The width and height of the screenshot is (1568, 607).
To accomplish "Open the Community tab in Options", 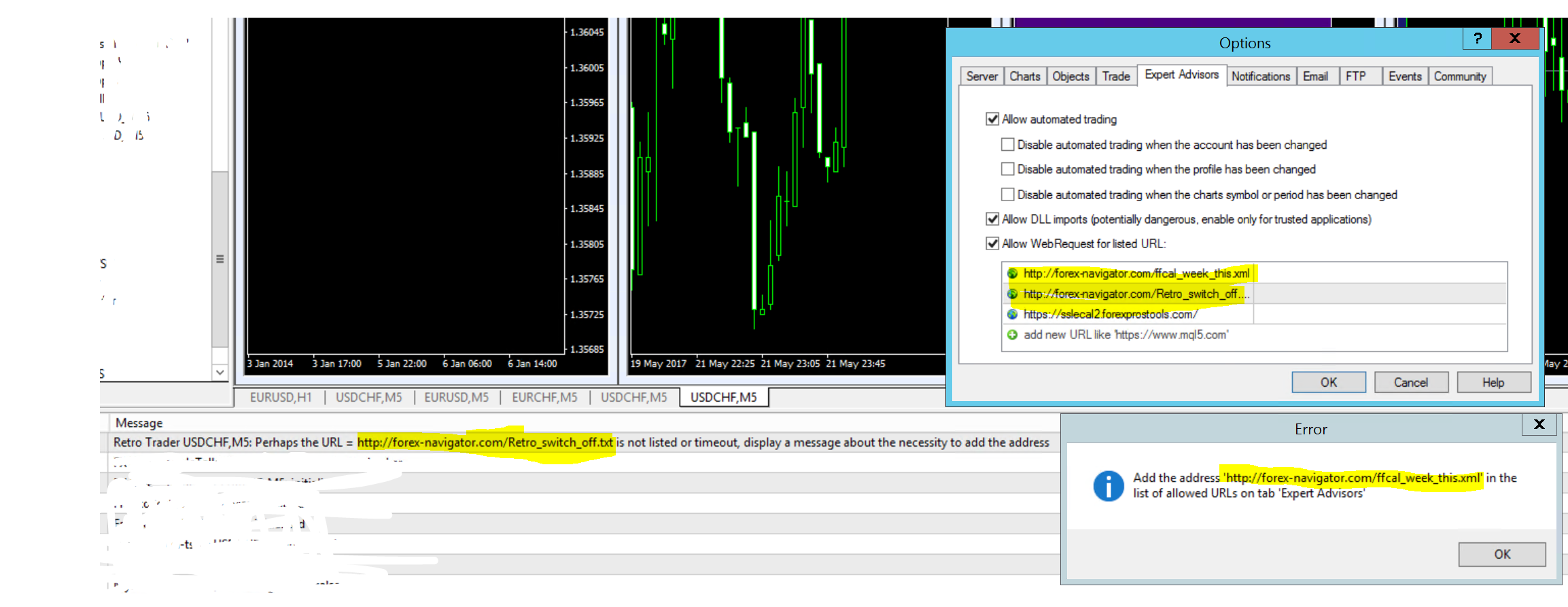I will (x=1460, y=76).
